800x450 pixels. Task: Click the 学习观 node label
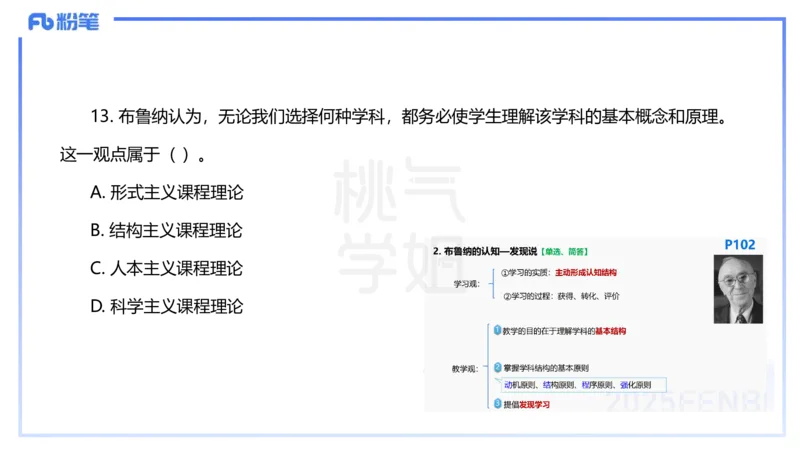coord(467,284)
